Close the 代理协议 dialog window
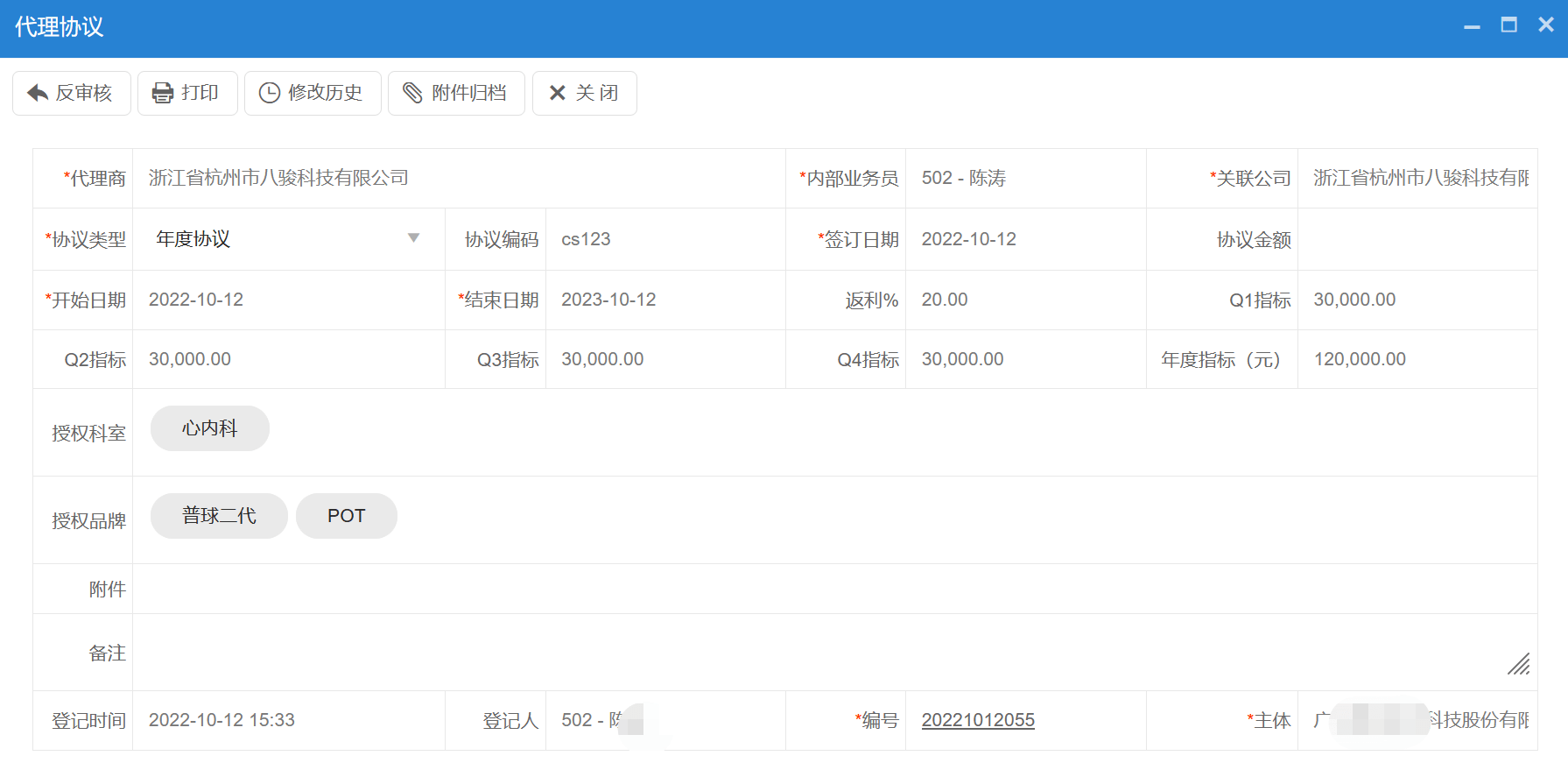 click(1546, 25)
